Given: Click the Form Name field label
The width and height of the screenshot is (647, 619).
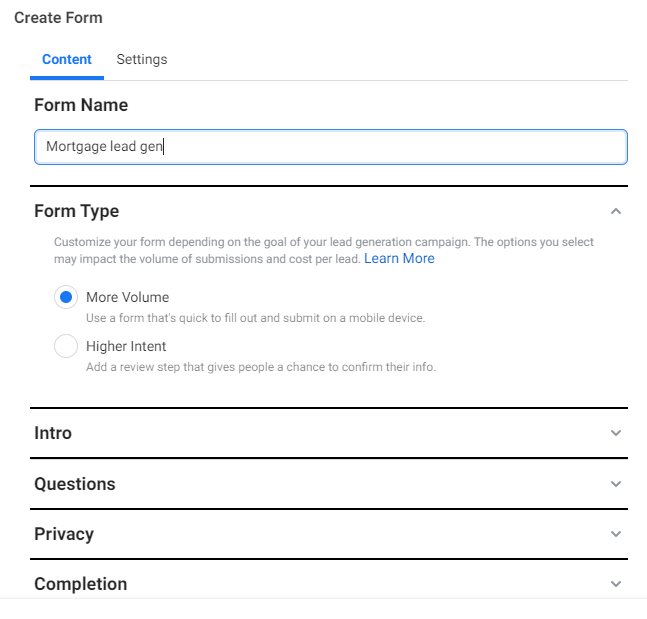Looking at the screenshot, I should 81,105.
